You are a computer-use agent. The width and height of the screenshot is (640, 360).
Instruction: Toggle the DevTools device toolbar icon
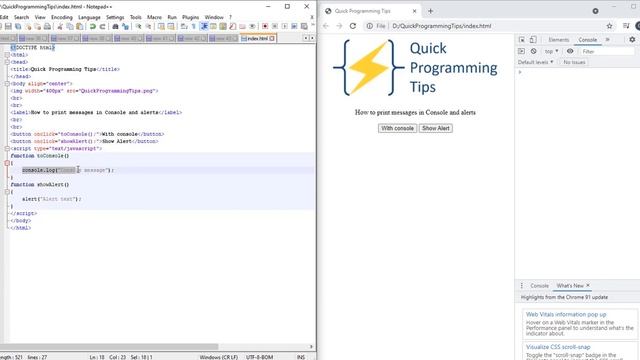pos(533,40)
